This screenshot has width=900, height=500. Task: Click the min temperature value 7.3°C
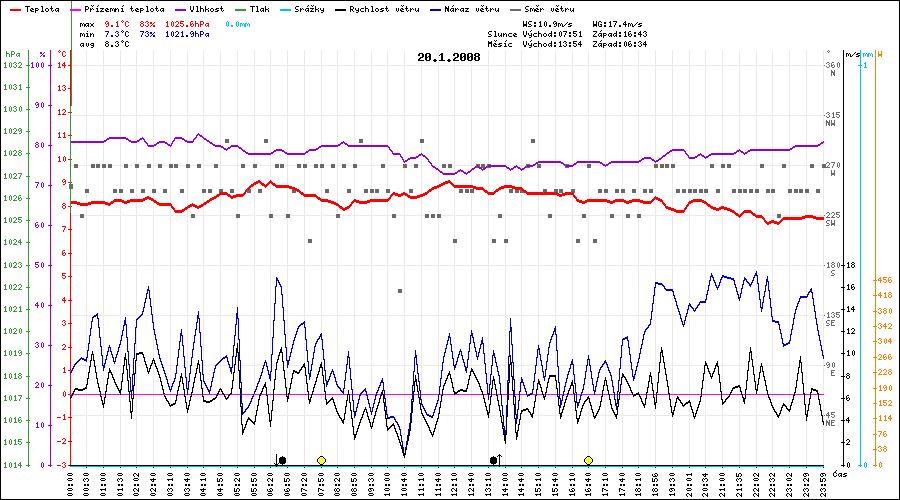coord(117,34)
